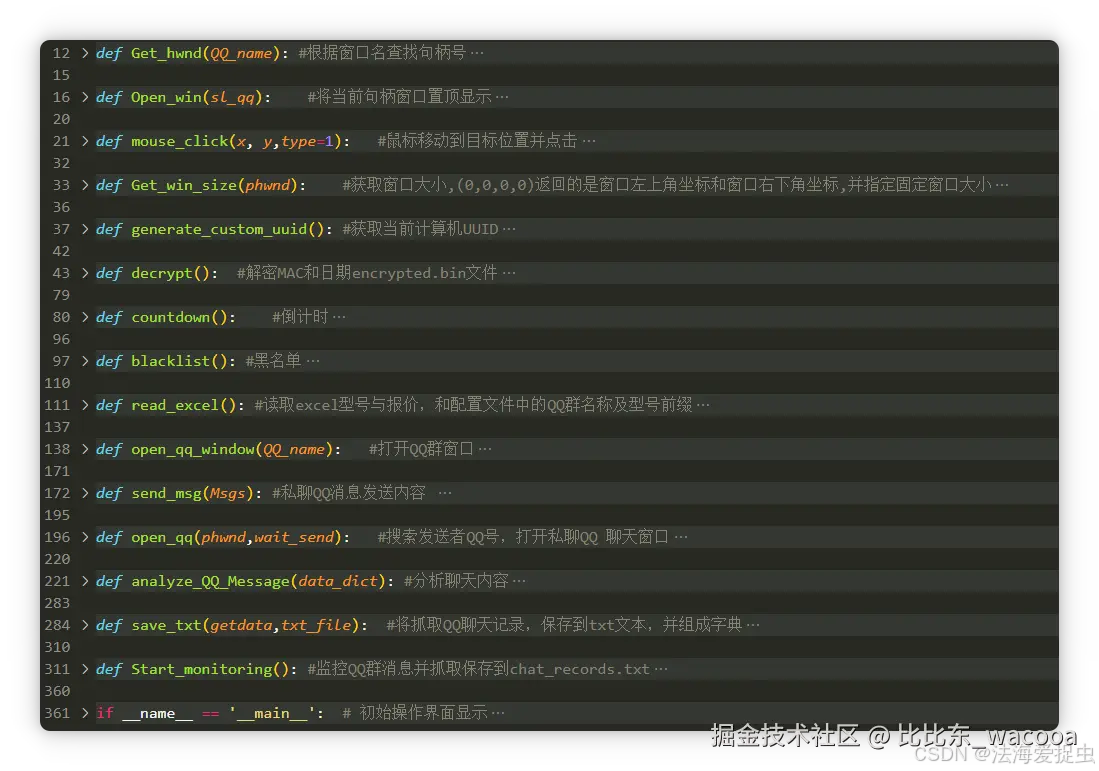
Task: Unfold the countdown function
Action: 85,318
